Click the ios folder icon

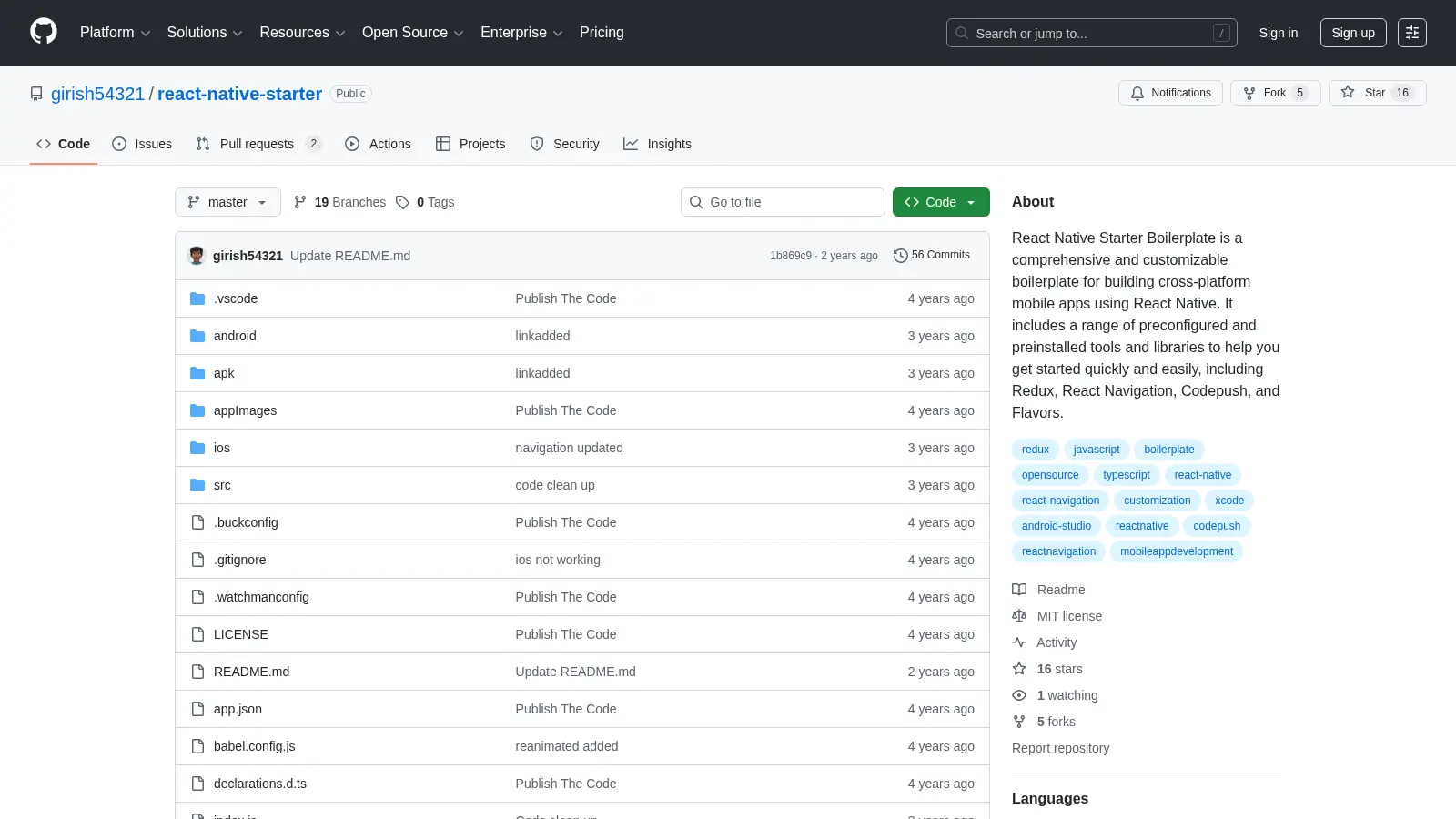coord(197,448)
